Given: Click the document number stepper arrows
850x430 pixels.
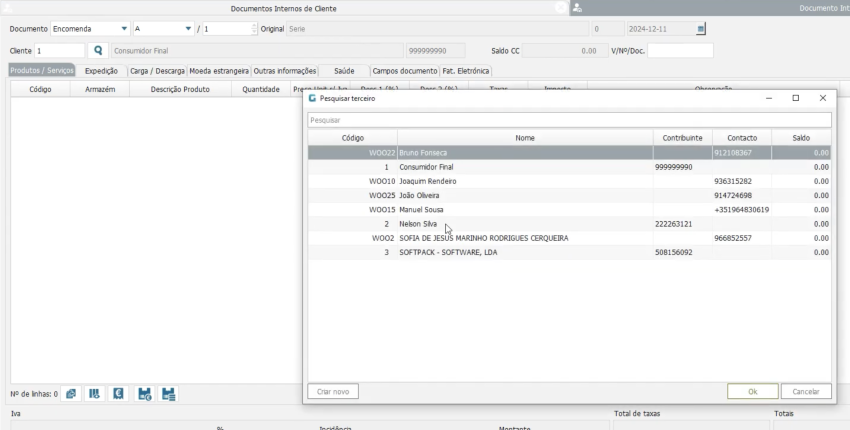Looking at the screenshot, I should pyautogui.click(x=254, y=29).
